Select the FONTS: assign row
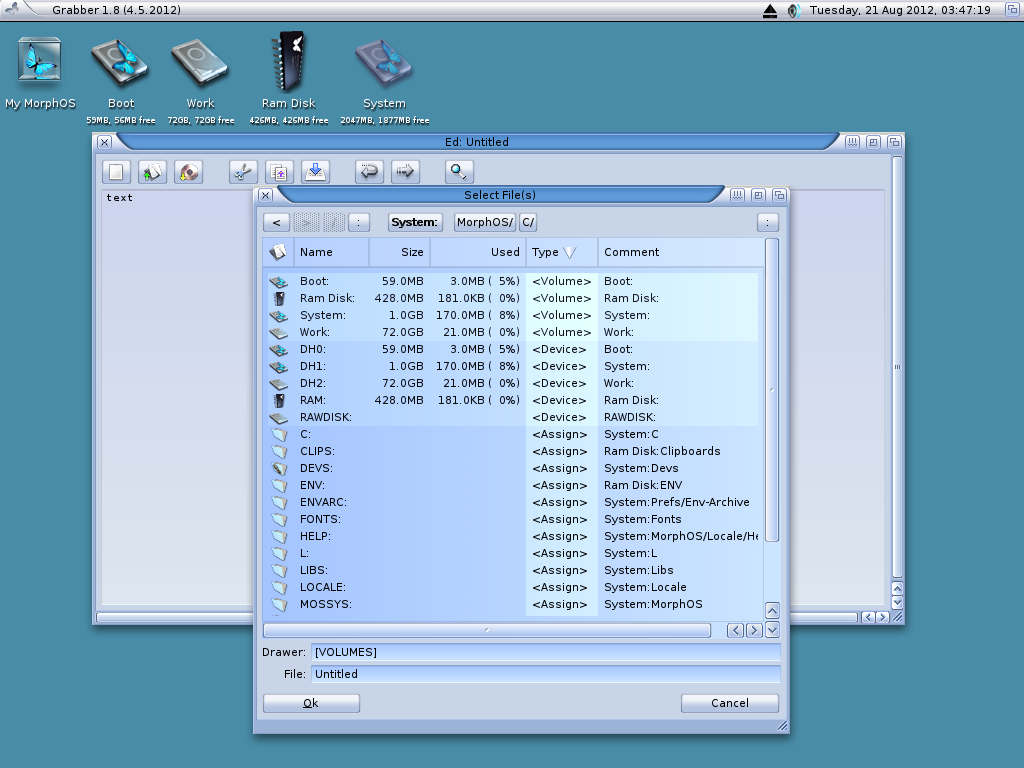1024x768 pixels. 513,519
